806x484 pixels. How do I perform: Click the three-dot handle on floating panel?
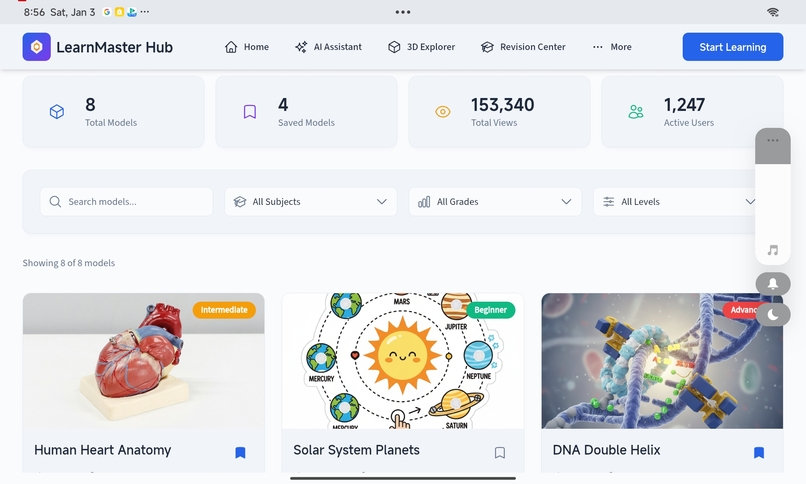tap(773, 140)
